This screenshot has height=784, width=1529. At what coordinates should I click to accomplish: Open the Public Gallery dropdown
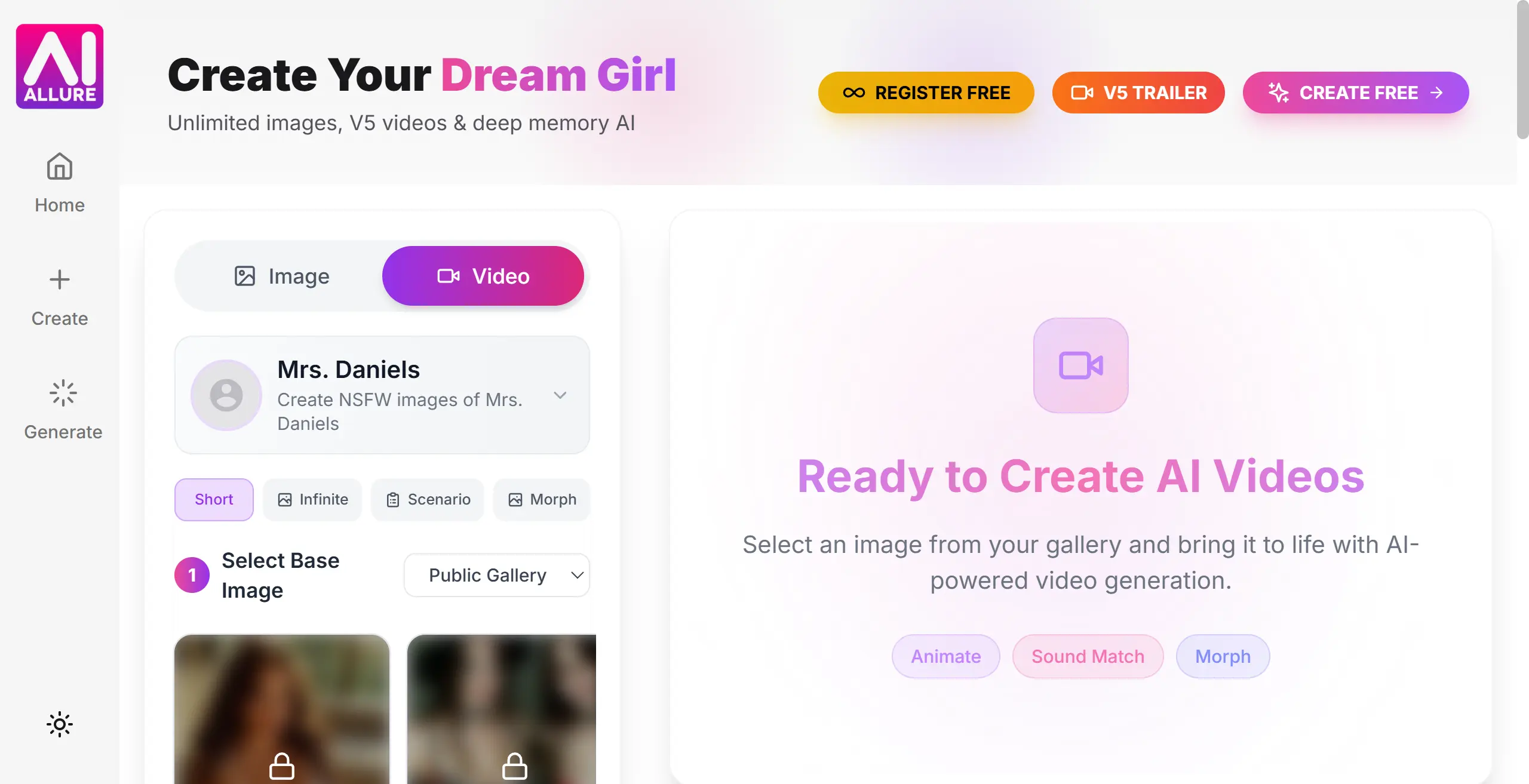pyautogui.click(x=497, y=575)
